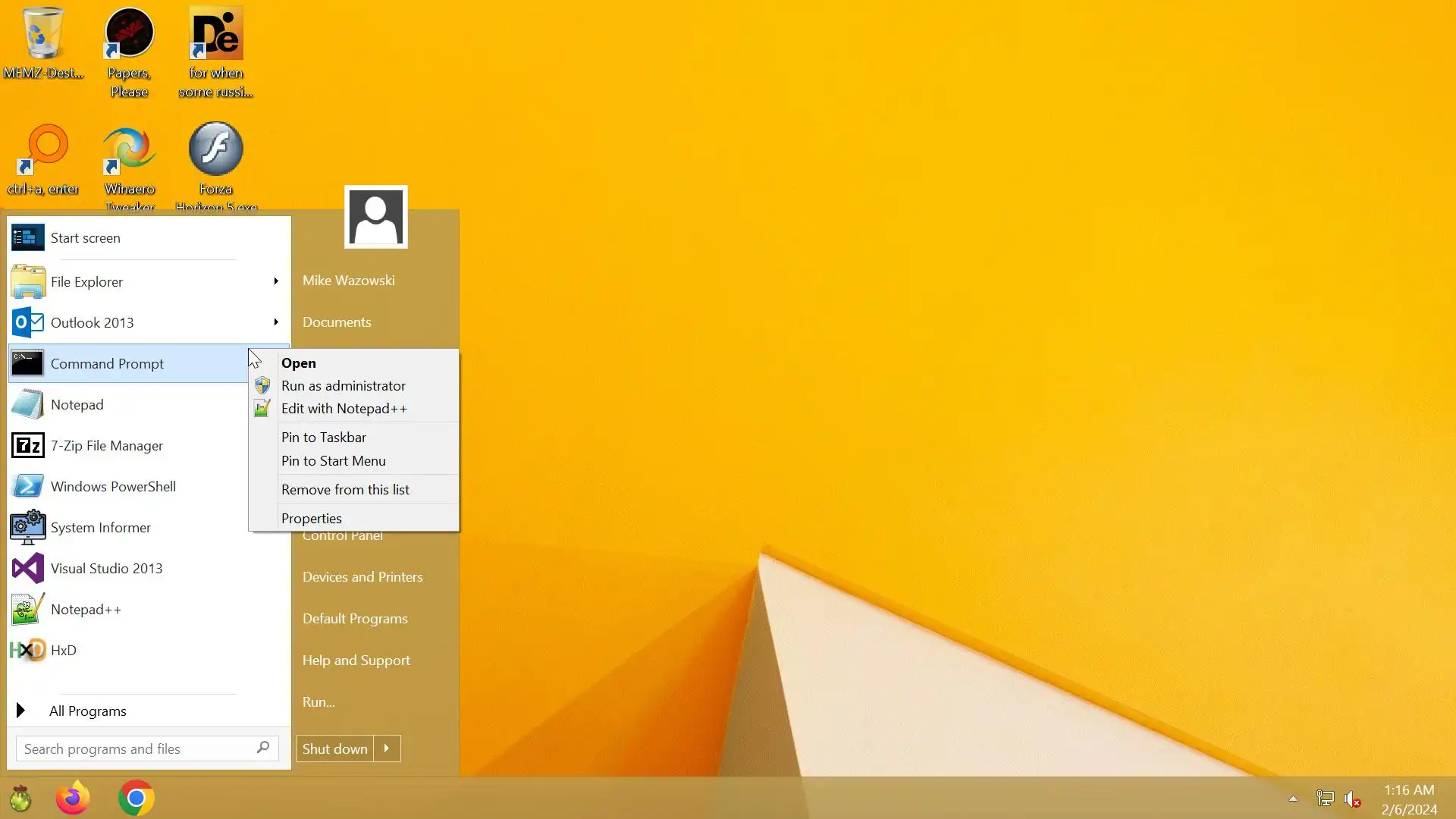Launch Firefox from the taskbar

[73, 798]
